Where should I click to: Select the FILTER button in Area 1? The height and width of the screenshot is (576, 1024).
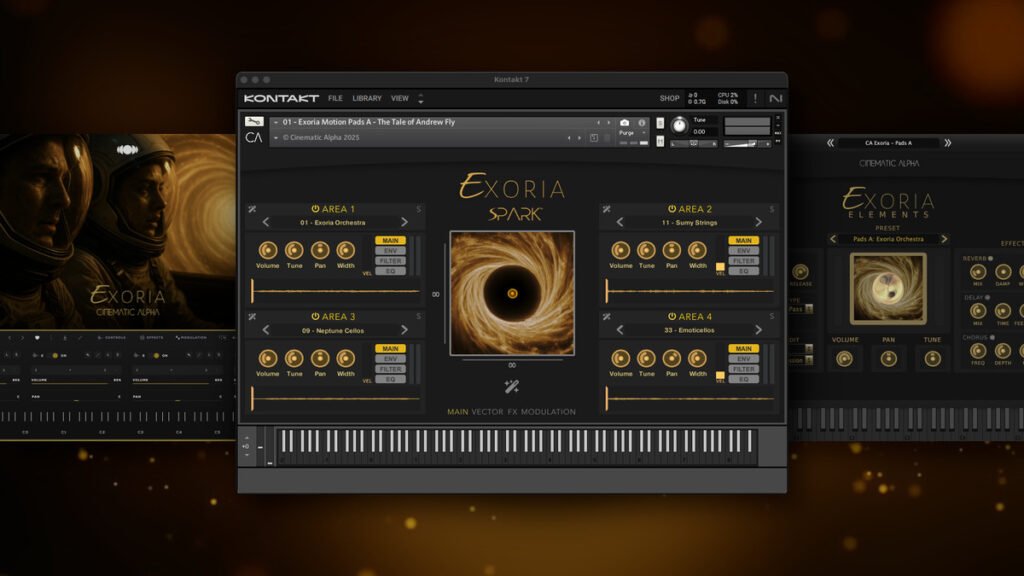click(391, 261)
